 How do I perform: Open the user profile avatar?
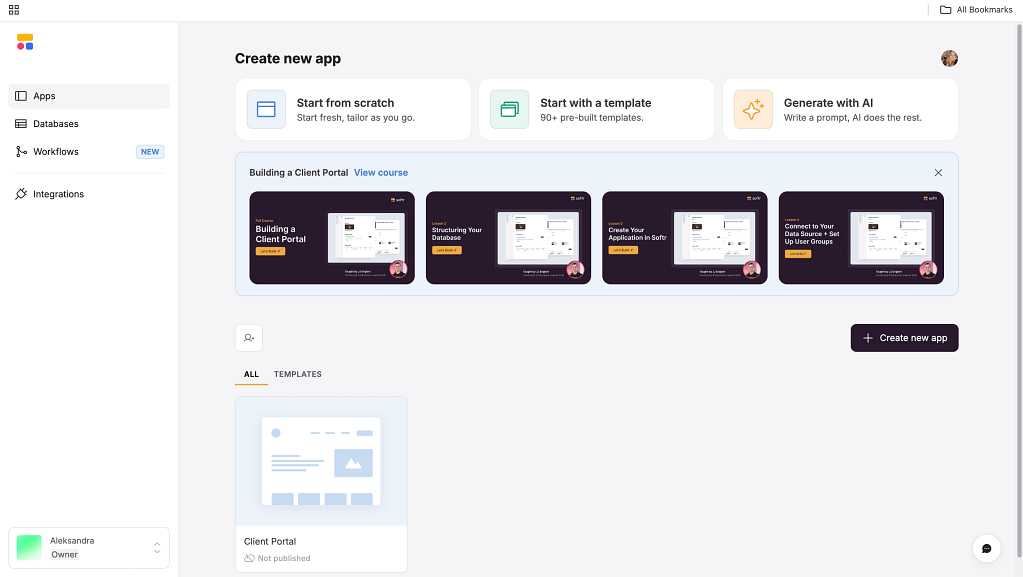(x=949, y=58)
